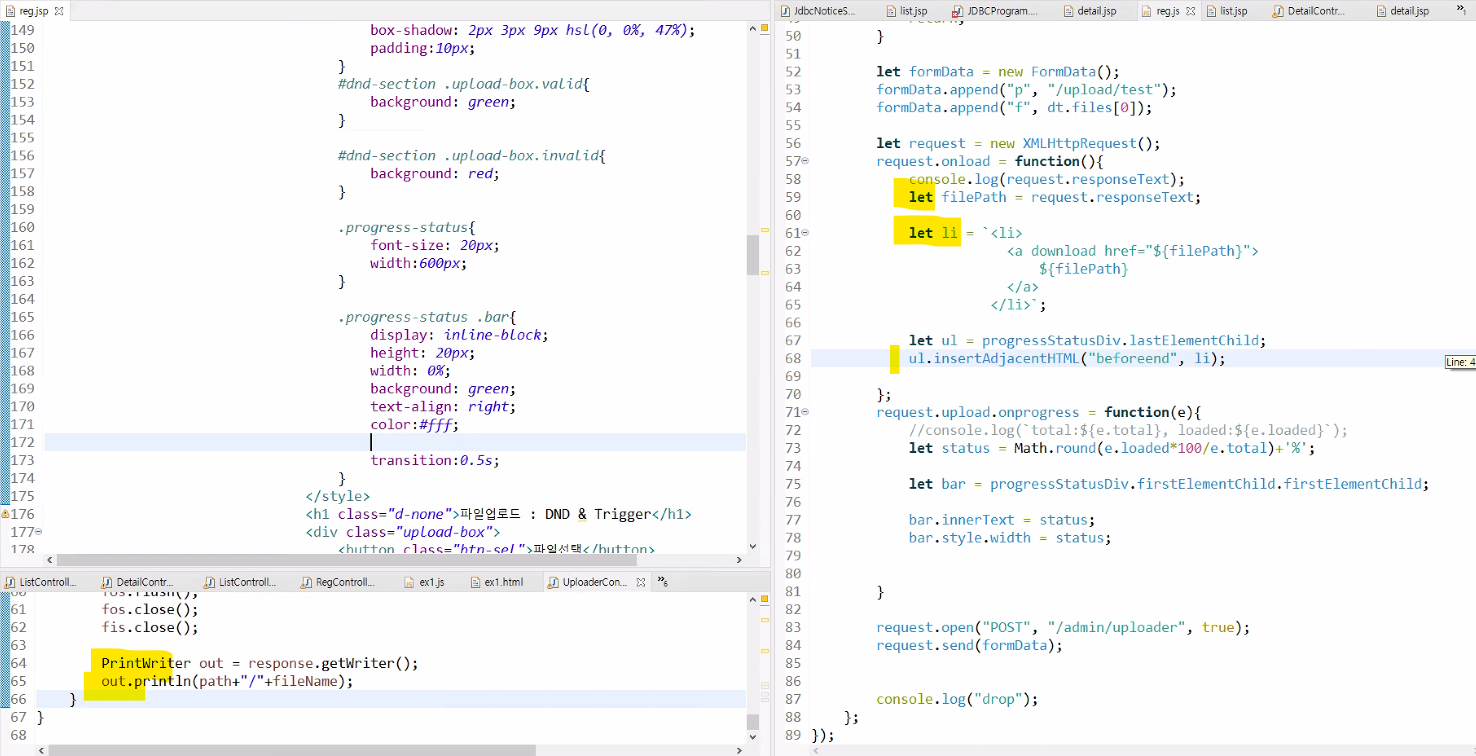The height and width of the screenshot is (756, 1476).
Task: Click the Uploader editor vertical scrollbar thumb
Action: pos(753,723)
